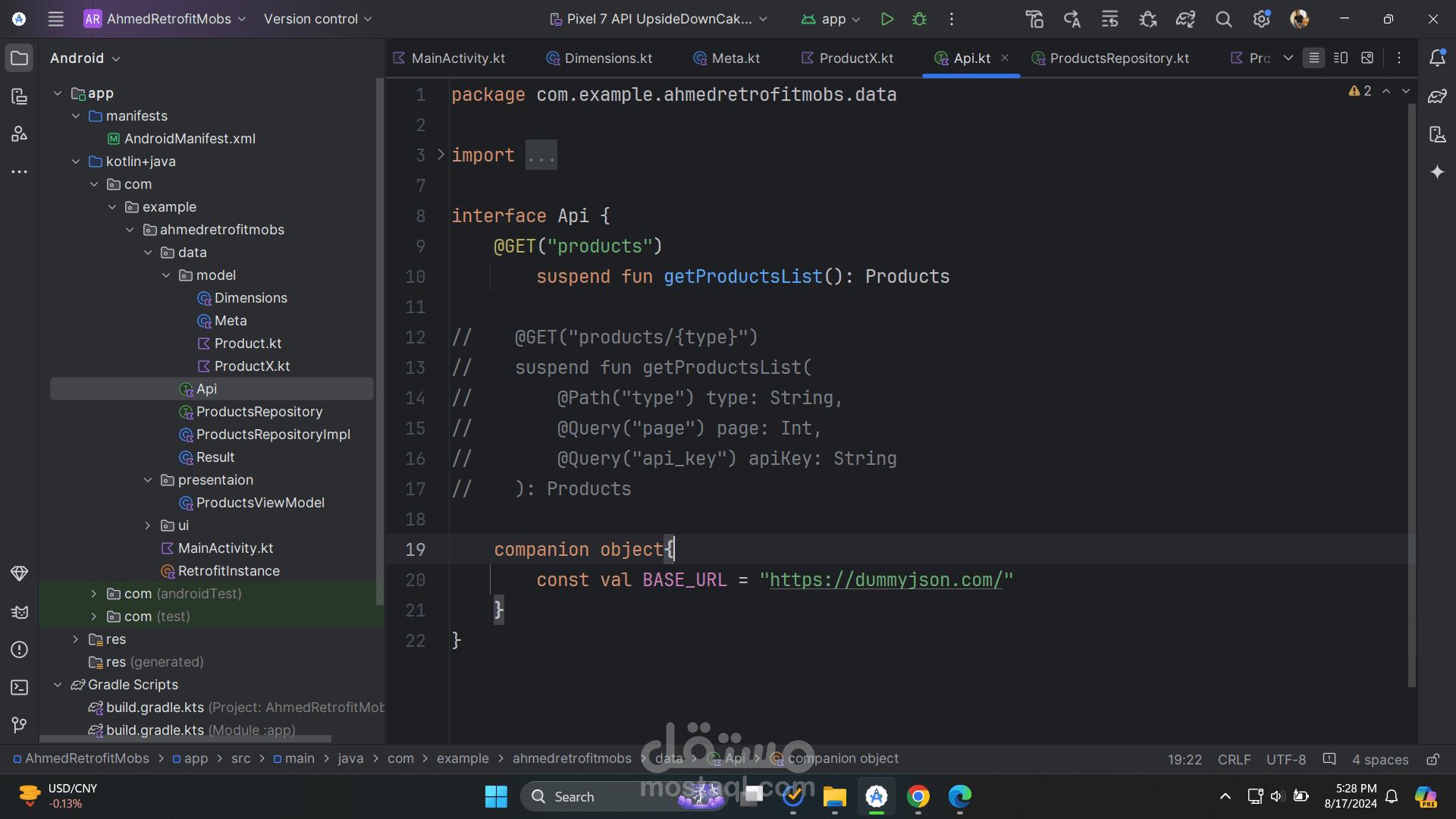The width and height of the screenshot is (1456, 819).
Task: Click the Sync Project with Gradle Files icon
Action: point(1185,19)
